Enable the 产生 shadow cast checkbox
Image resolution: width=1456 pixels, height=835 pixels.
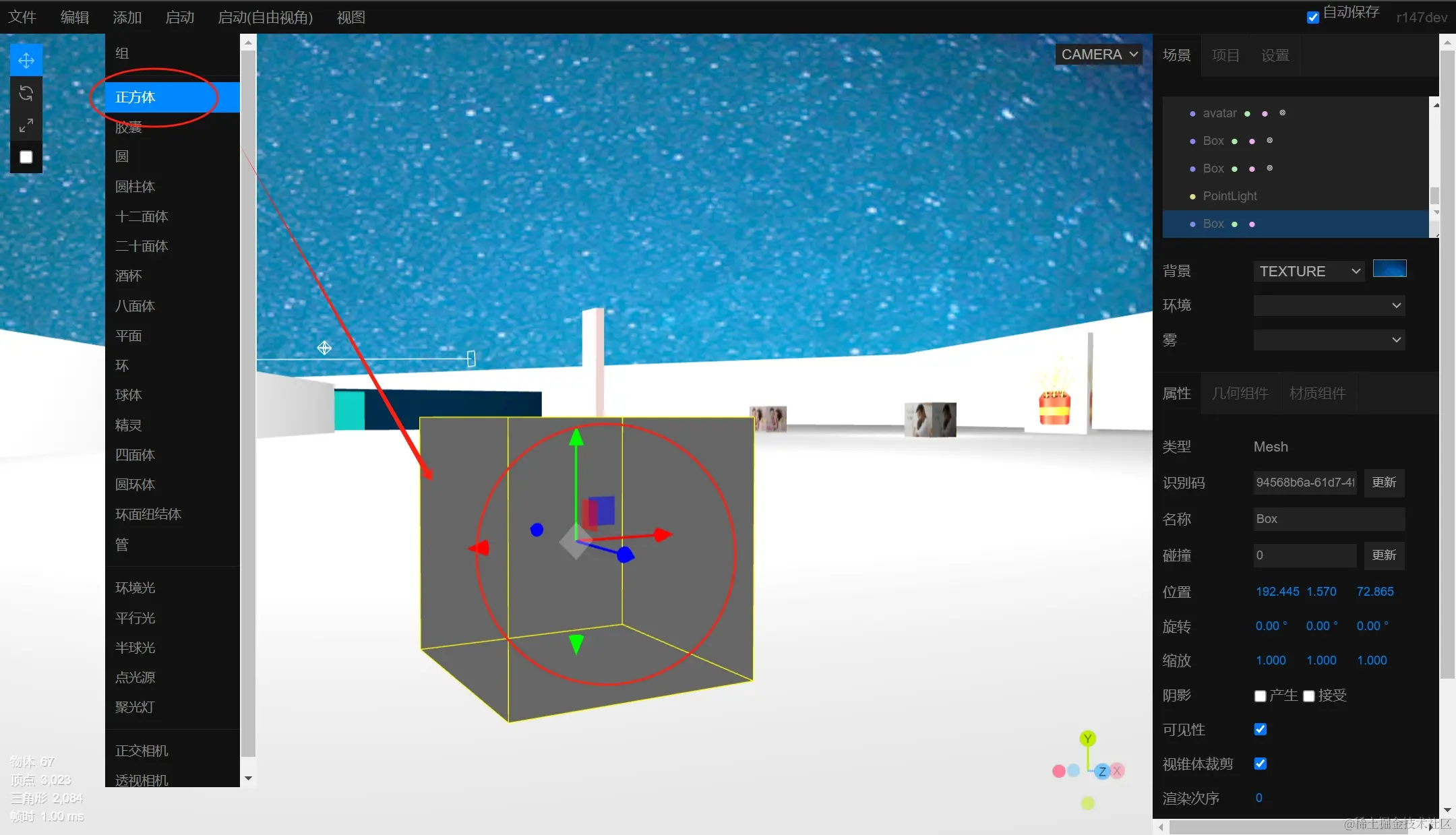click(x=1260, y=696)
